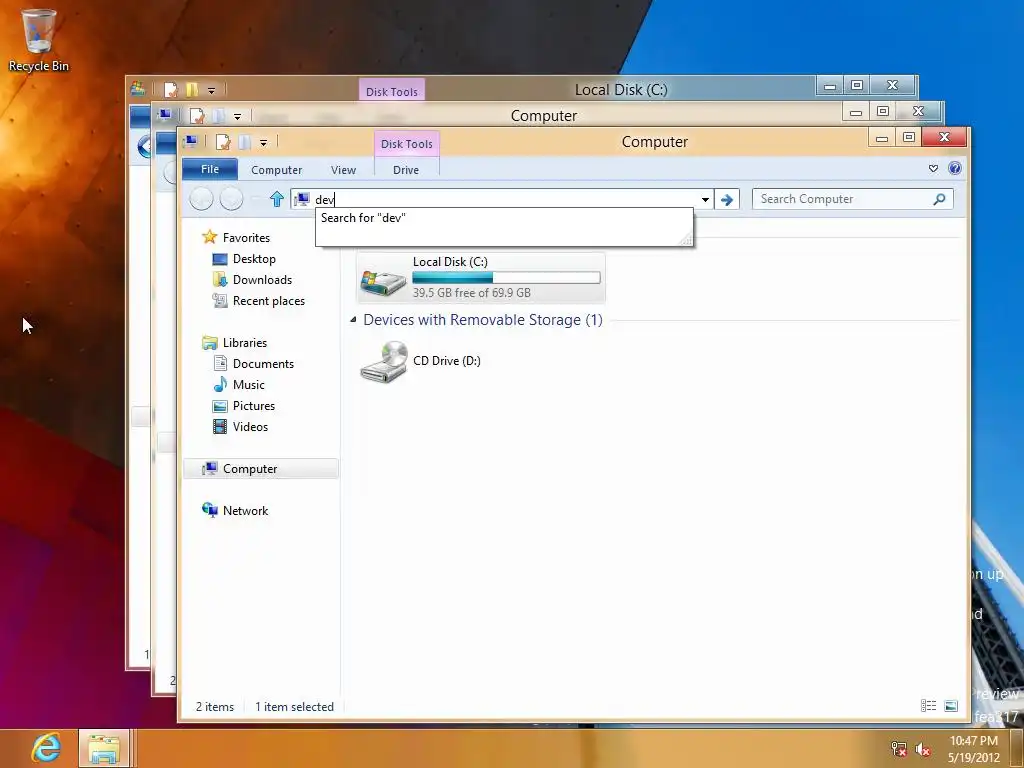
Task: Select Libraries in the navigation pane
Action: click(244, 342)
